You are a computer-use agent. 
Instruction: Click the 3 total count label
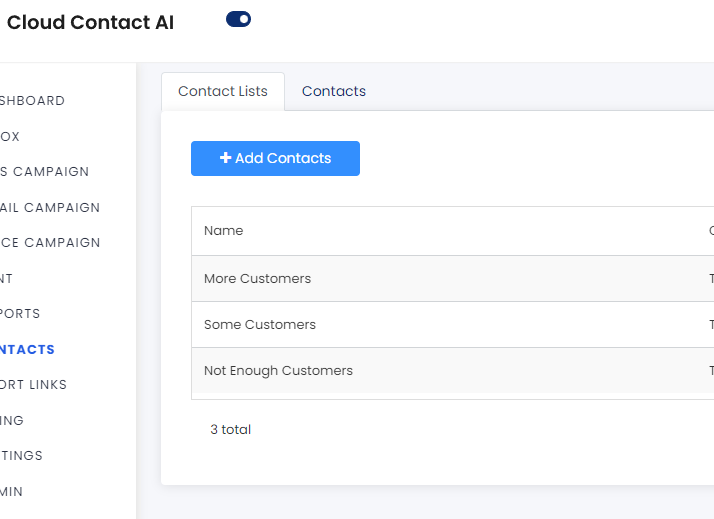point(230,430)
